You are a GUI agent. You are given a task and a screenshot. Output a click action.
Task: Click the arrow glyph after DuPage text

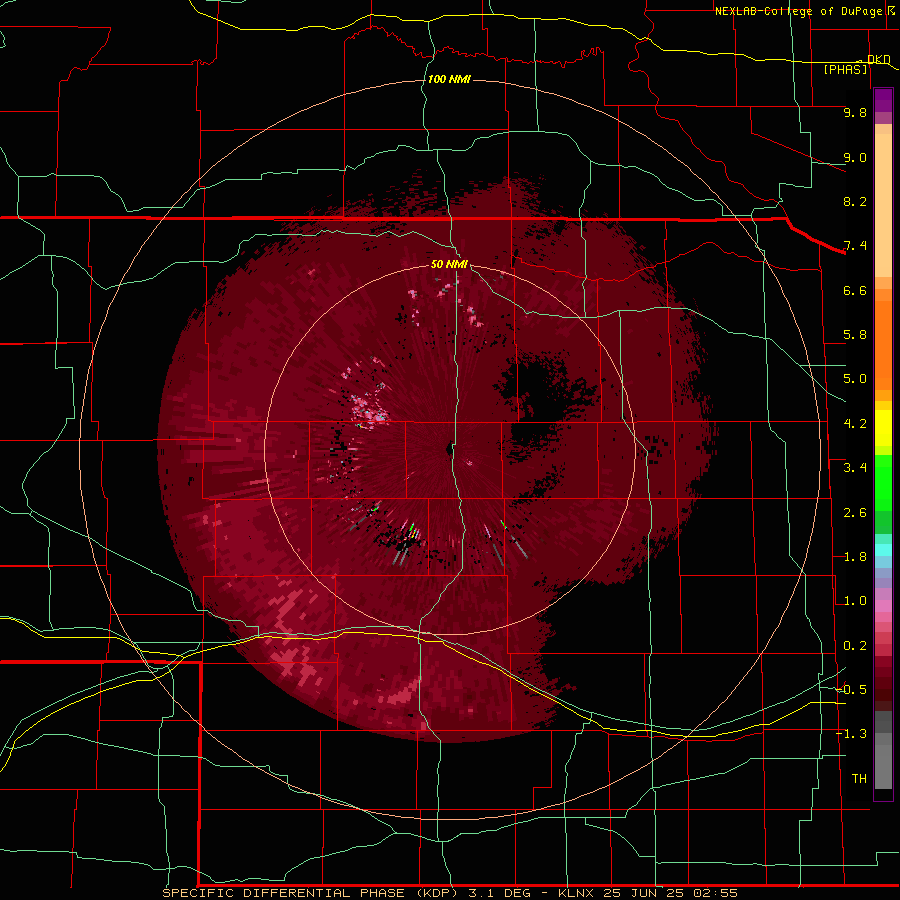[x=890, y=10]
